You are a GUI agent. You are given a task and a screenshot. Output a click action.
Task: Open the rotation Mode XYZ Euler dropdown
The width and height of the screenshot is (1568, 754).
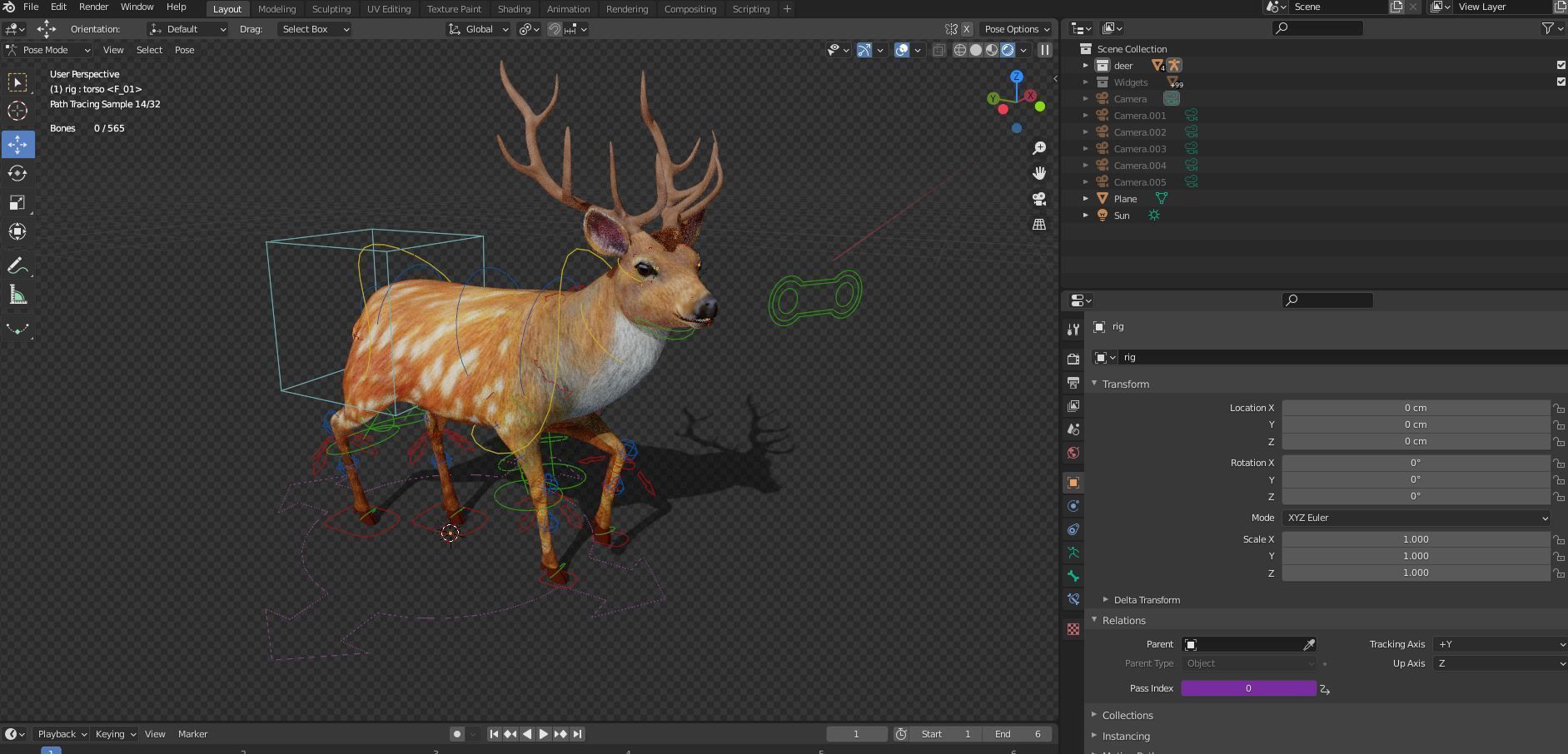tap(1416, 518)
